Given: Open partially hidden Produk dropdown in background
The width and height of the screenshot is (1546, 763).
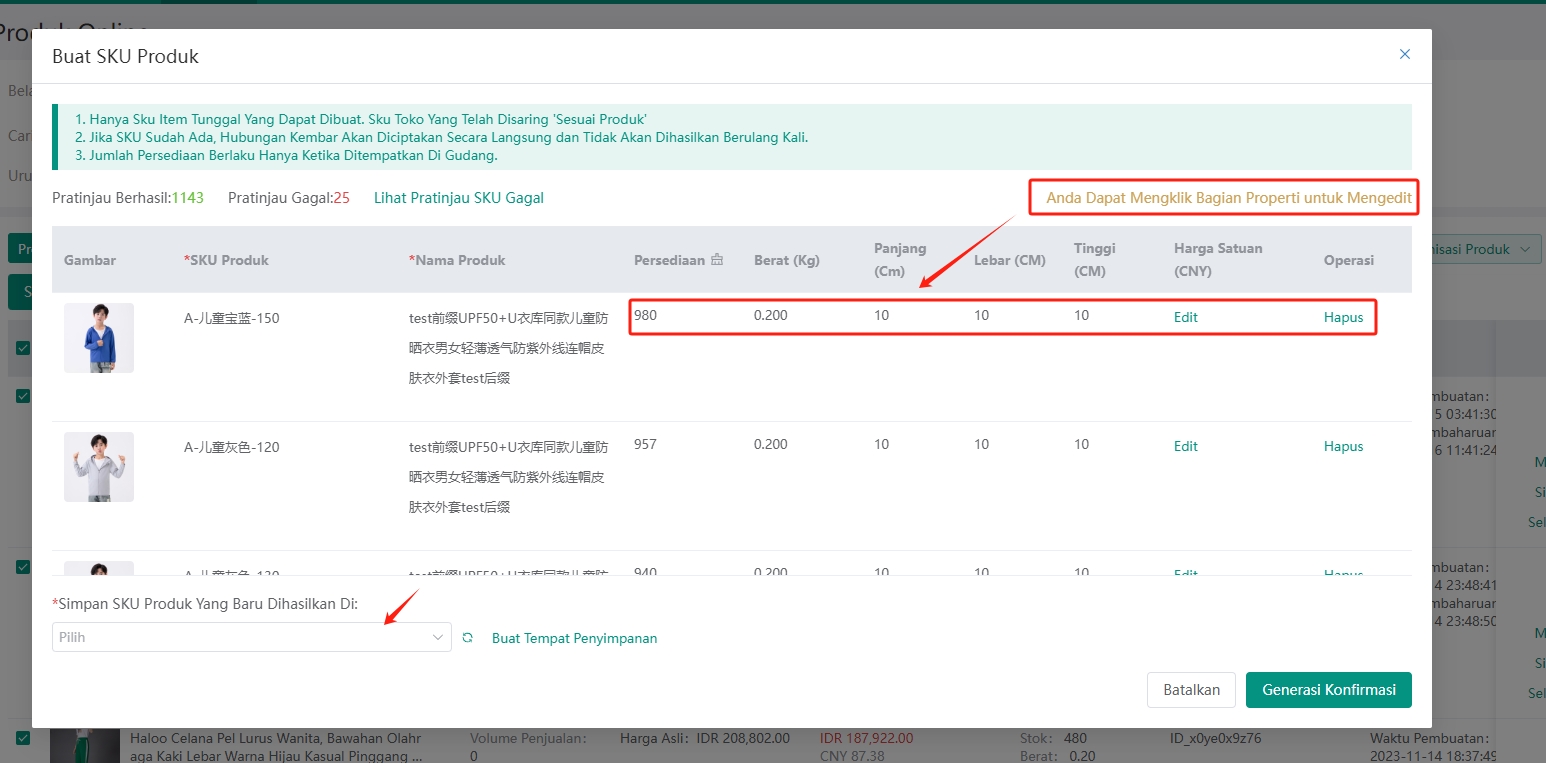Looking at the screenshot, I should point(1487,249).
